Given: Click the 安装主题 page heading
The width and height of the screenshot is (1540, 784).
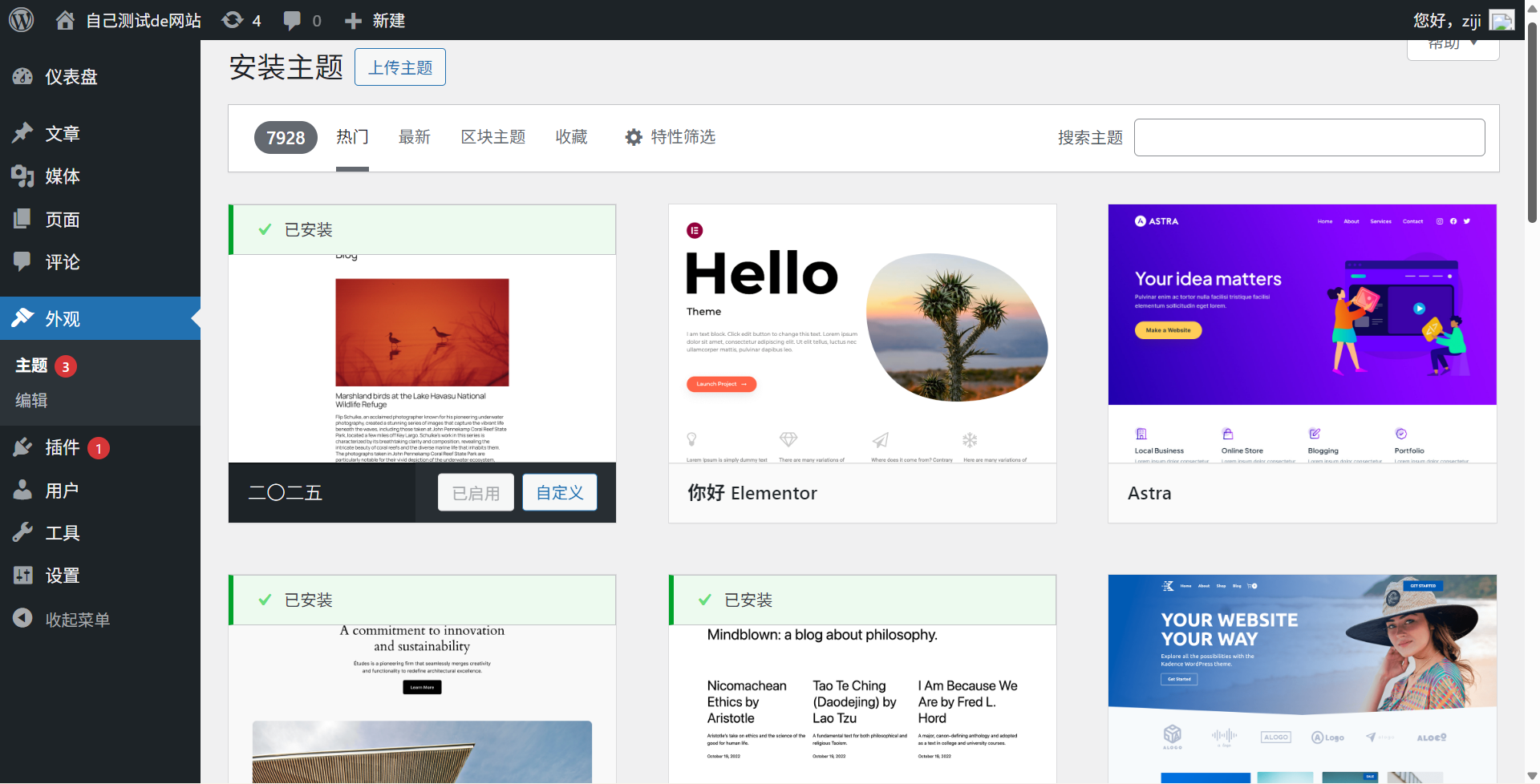Looking at the screenshot, I should click(286, 67).
